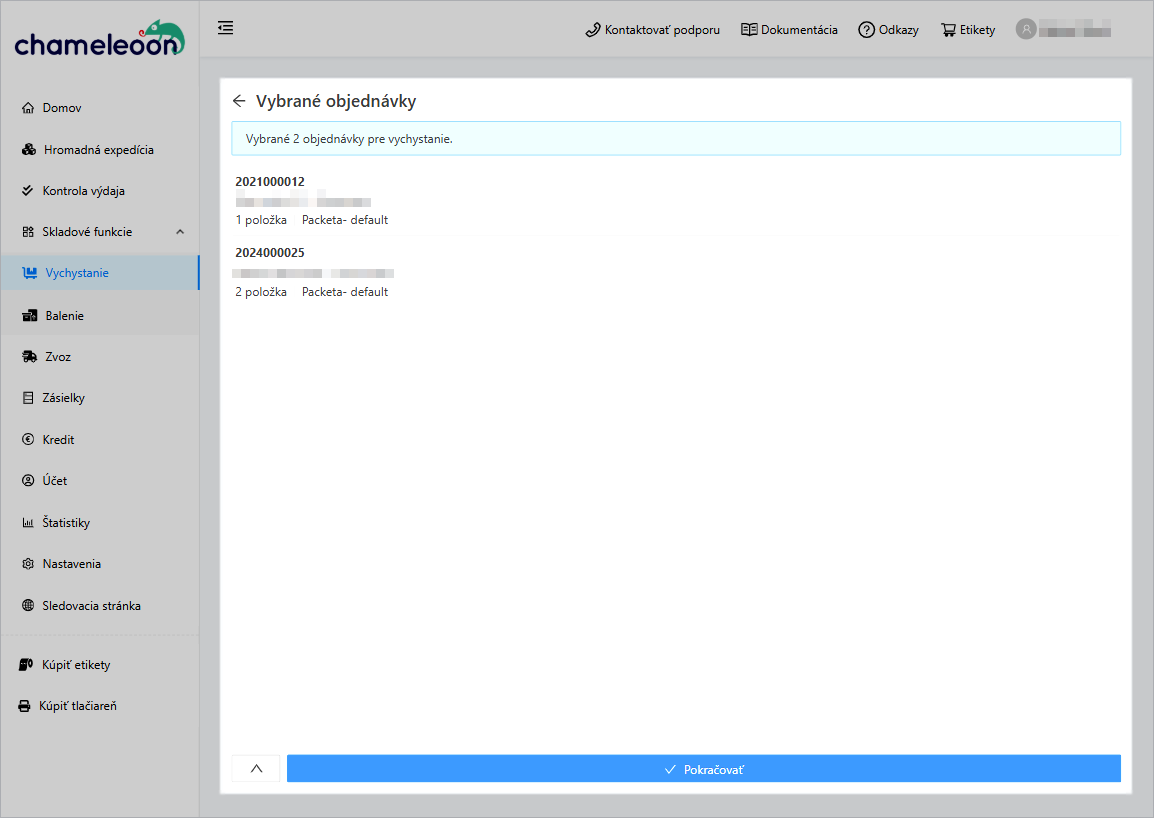The width and height of the screenshot is (1154, 818).
Task: Go to Hromadná expedícia
Action: [98, 150]
